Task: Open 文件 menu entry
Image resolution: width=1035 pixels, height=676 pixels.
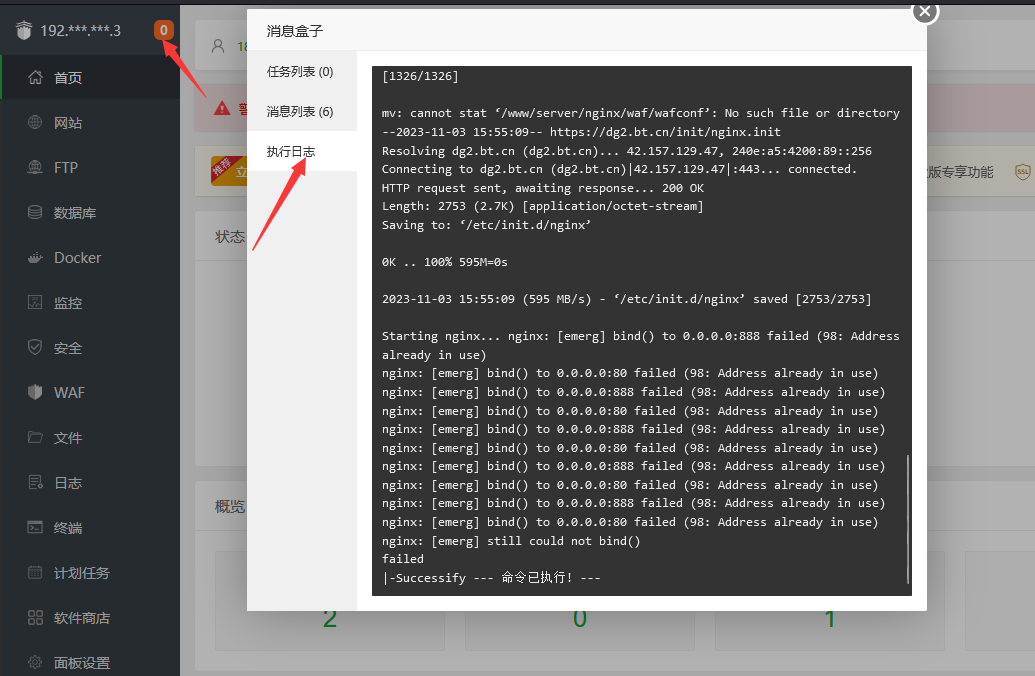Action: pyautogui.click(x=90, y=437)
